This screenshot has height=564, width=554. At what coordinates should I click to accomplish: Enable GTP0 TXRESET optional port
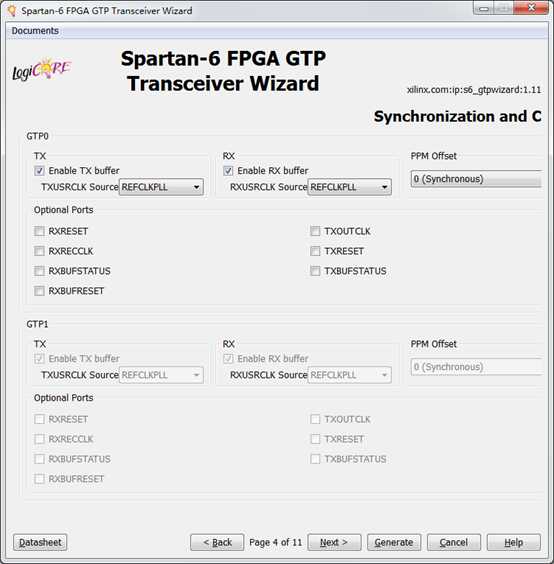pos(315,251)
